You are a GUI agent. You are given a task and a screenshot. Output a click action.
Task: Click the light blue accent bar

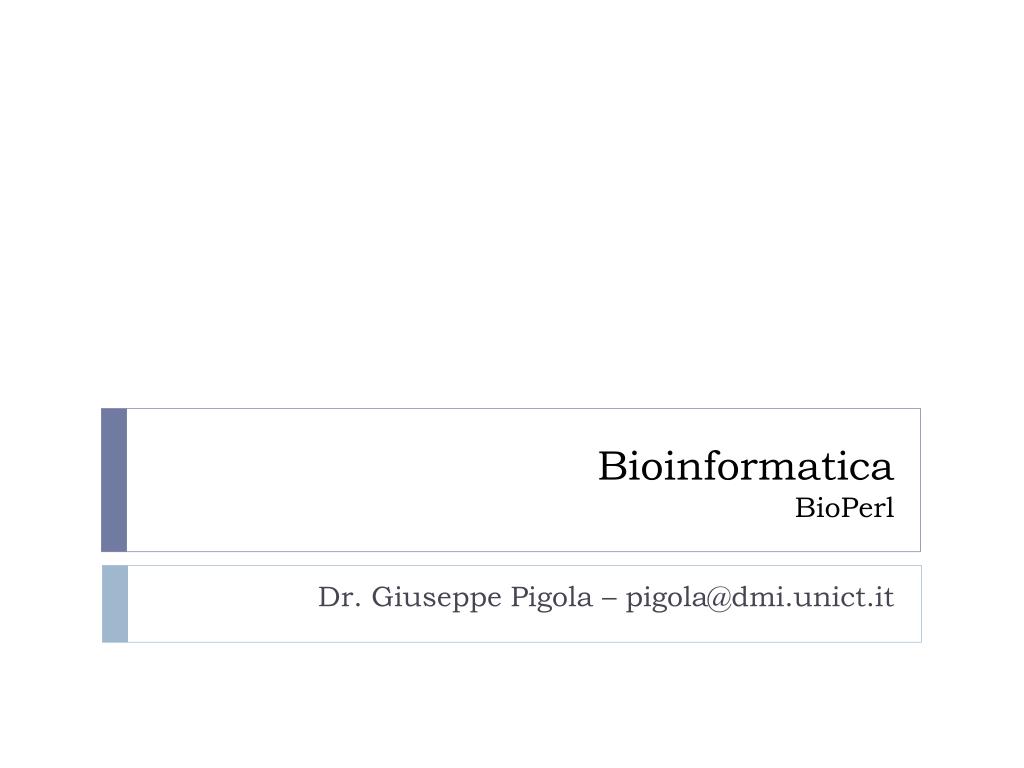(x=115, y=604)
